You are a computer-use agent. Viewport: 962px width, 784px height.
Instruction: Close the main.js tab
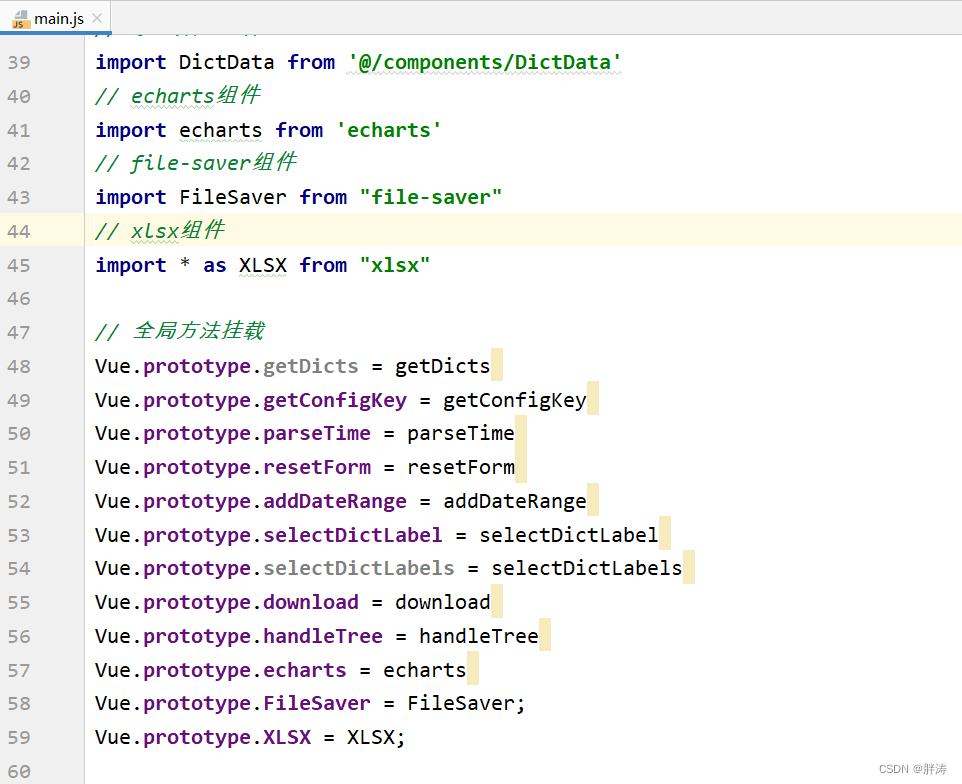95,17
